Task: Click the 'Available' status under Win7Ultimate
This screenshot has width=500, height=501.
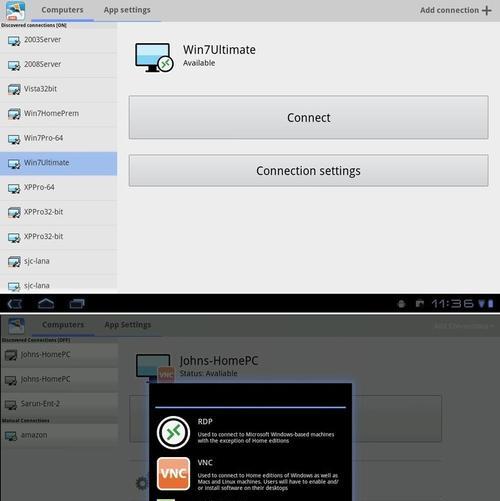Action: [x=199, y=63]
